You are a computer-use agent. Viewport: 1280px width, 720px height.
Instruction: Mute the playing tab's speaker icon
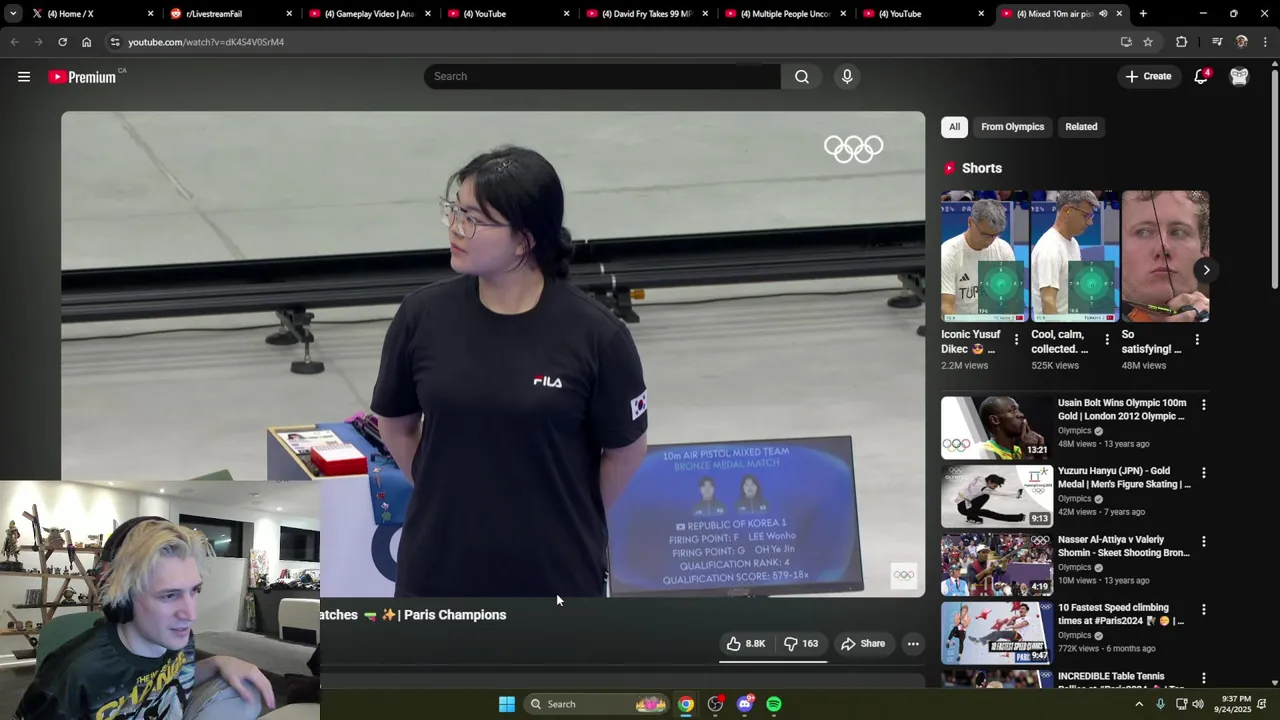tap(1103, 14)
